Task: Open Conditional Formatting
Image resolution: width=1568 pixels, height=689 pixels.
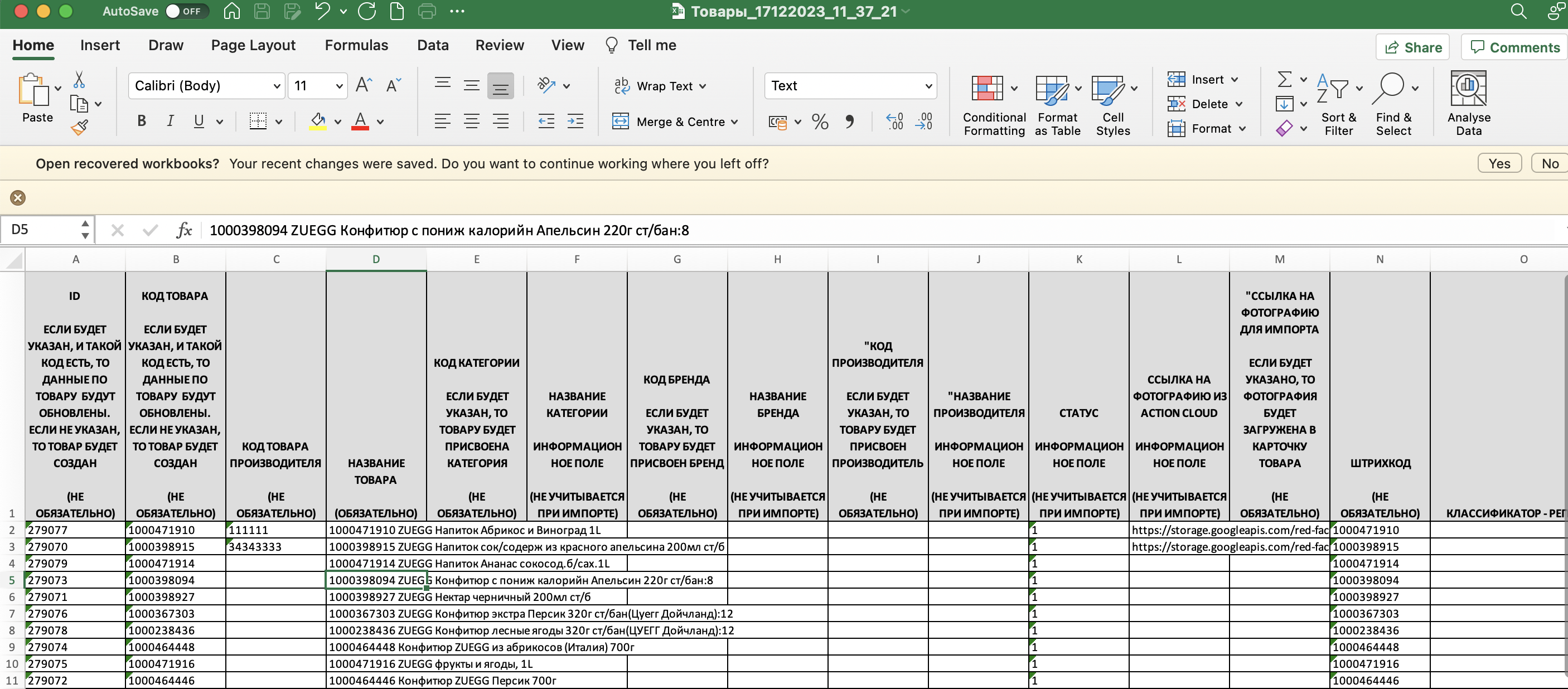Action: click(x=994, y=104)
